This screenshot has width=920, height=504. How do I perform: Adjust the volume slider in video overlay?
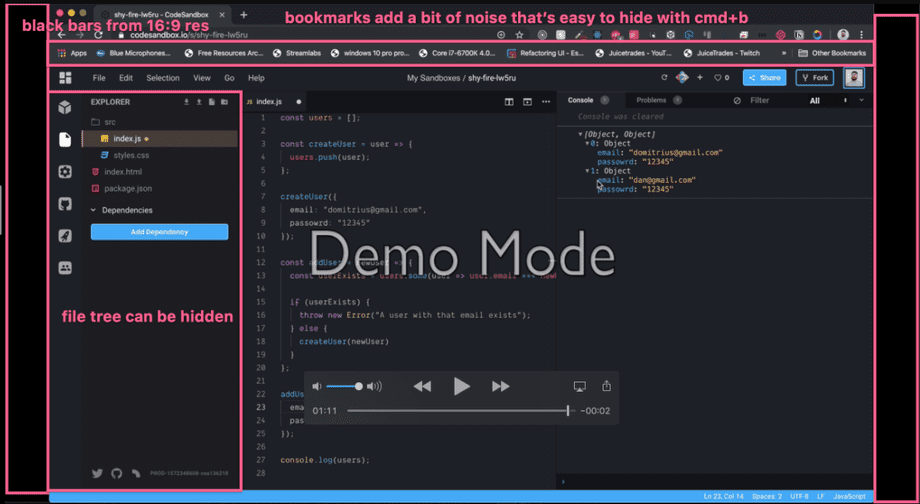point(344,386)
